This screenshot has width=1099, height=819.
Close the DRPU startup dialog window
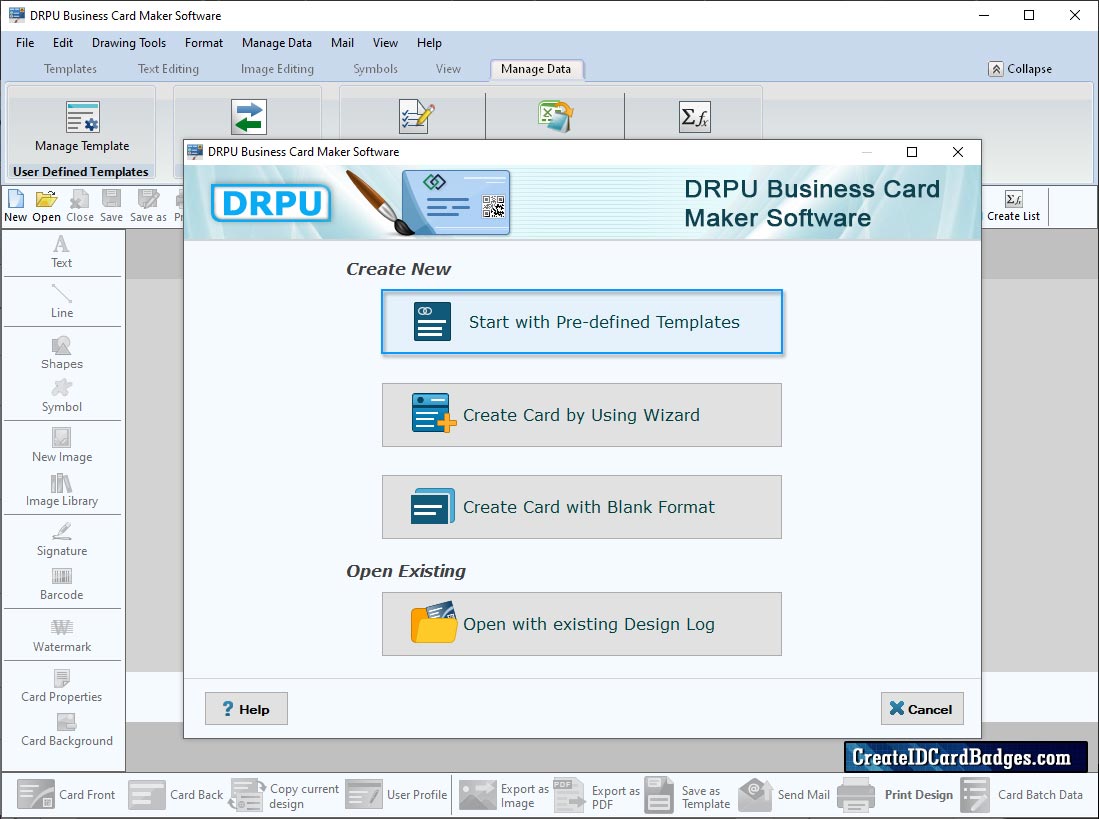[957, 152]
